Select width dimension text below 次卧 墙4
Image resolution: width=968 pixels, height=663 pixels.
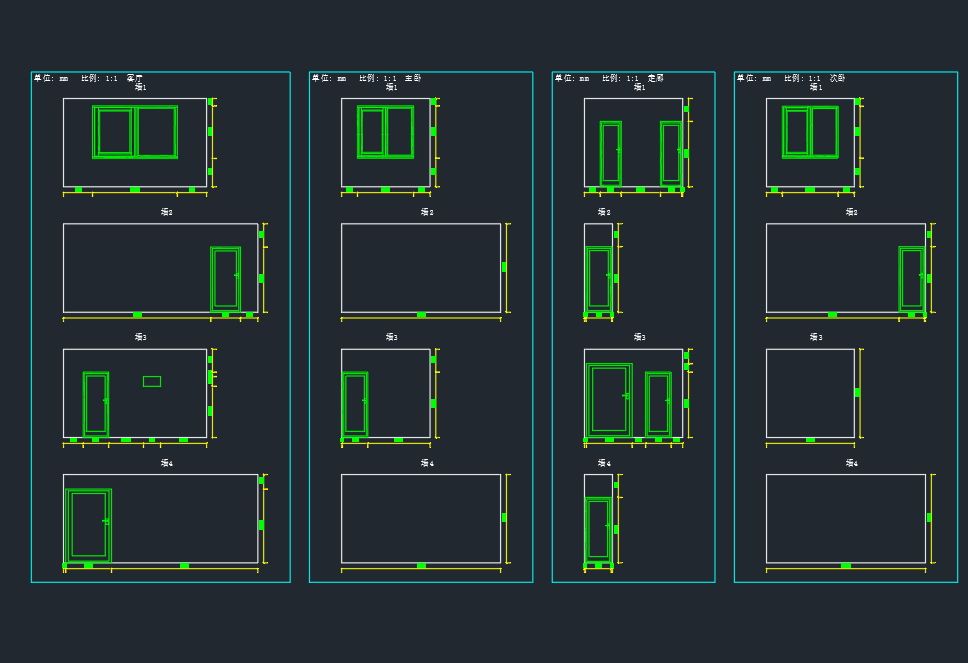pos(846,566)
